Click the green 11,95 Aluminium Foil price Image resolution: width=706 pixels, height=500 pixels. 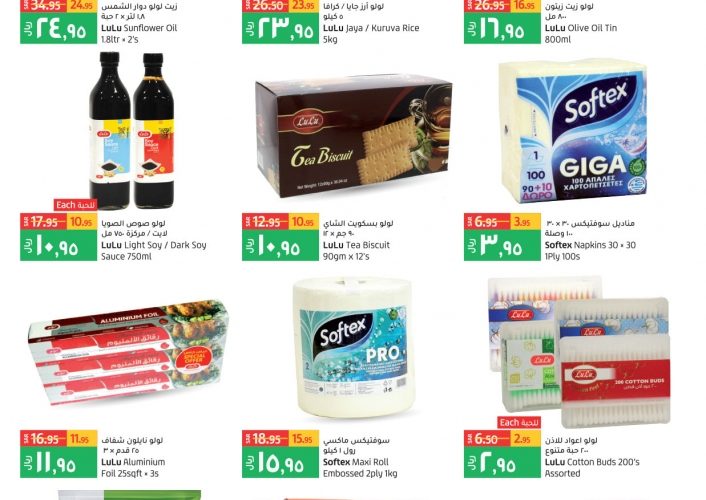click(59, 462)
